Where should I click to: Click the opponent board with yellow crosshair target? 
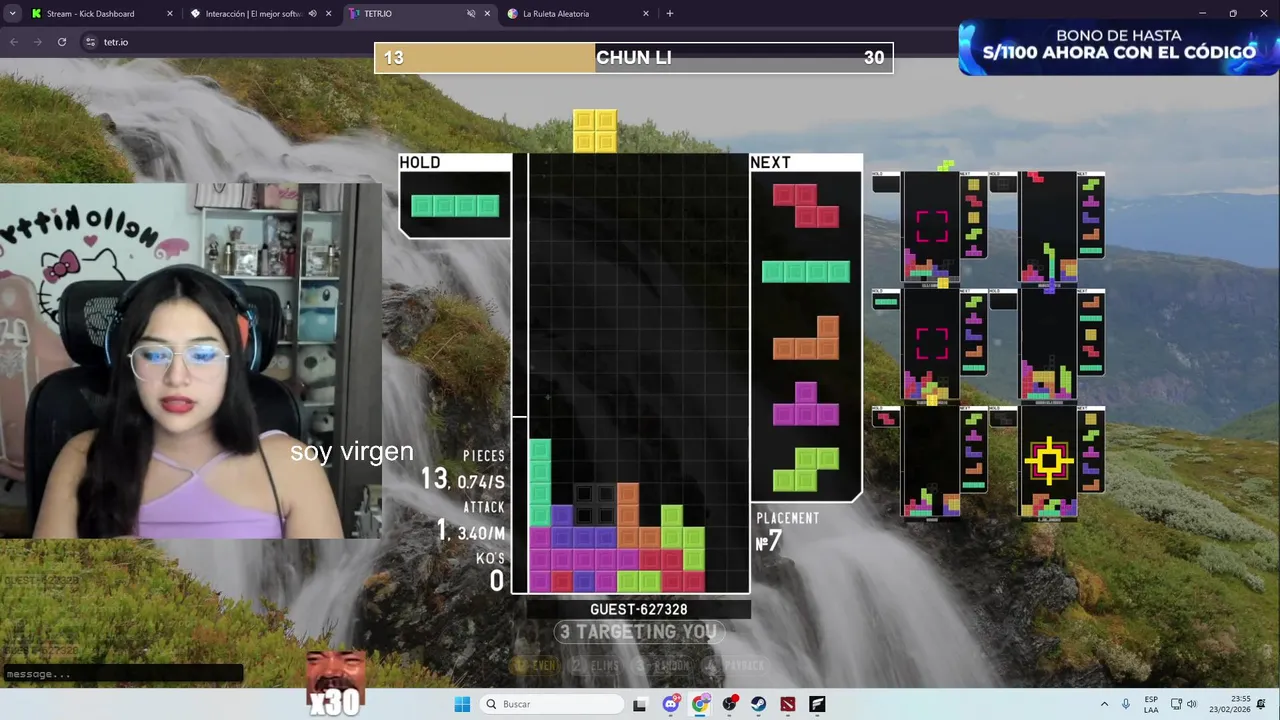tap(1048, 462)
